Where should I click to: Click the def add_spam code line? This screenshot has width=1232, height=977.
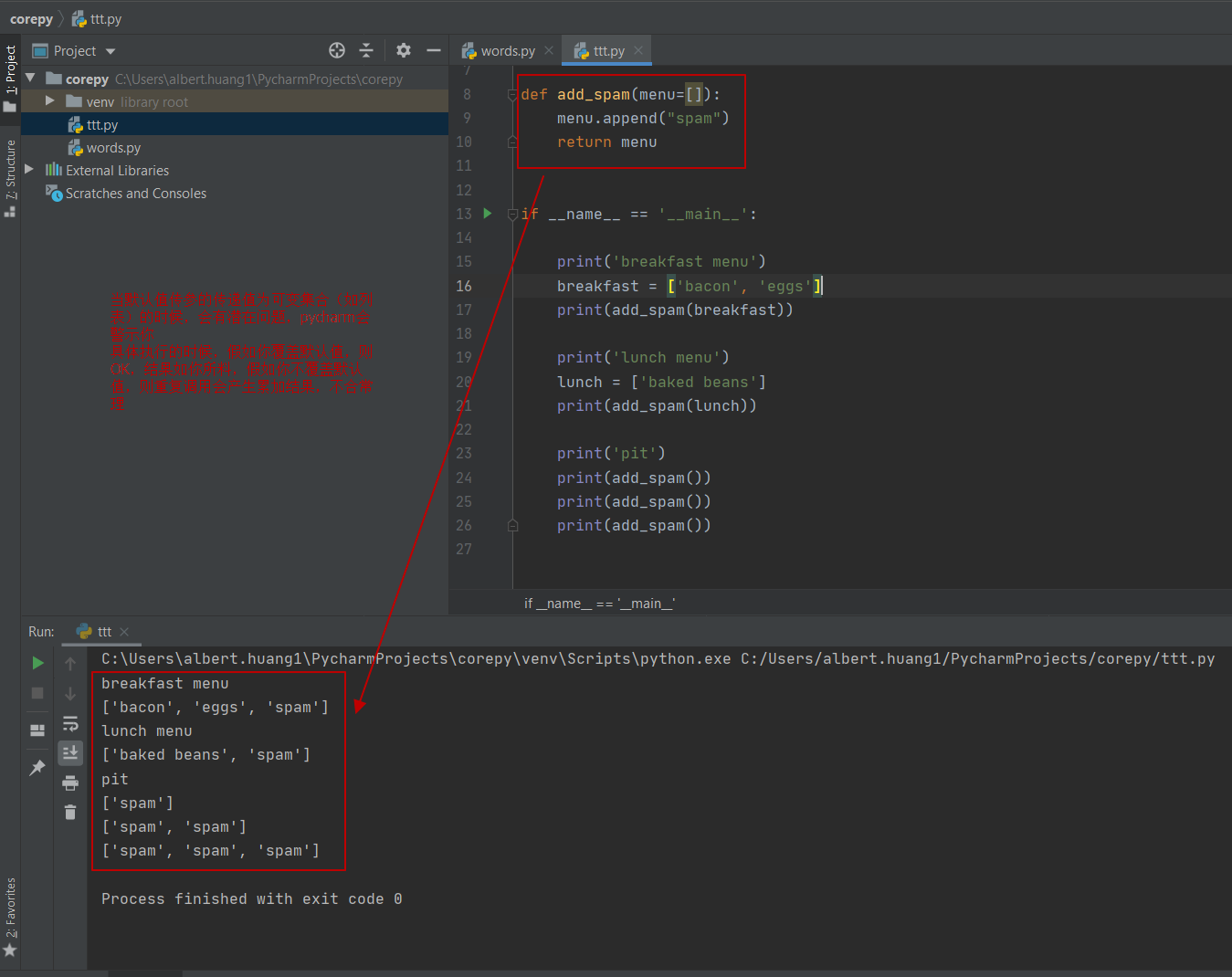click(x=620, y=94)
